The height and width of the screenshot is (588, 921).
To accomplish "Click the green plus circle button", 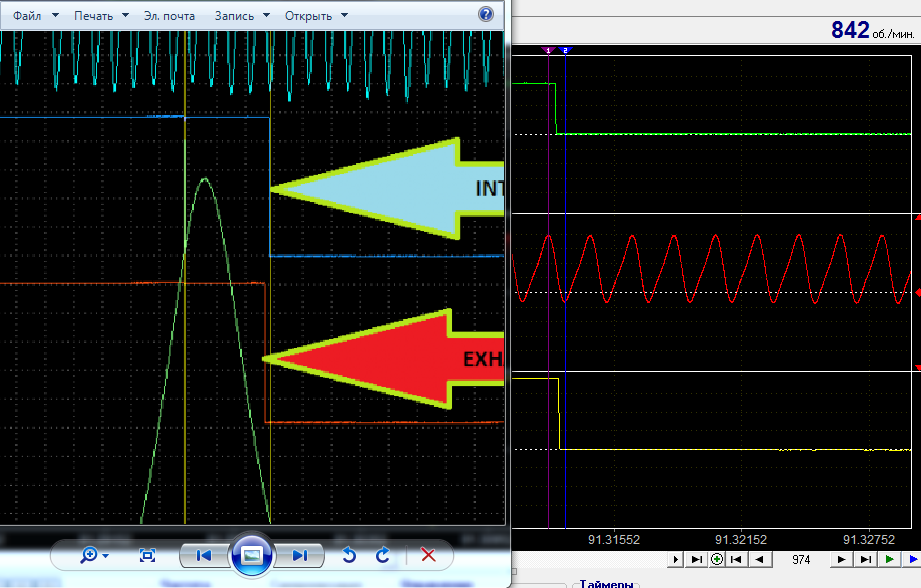I will (x=717, y=559).
